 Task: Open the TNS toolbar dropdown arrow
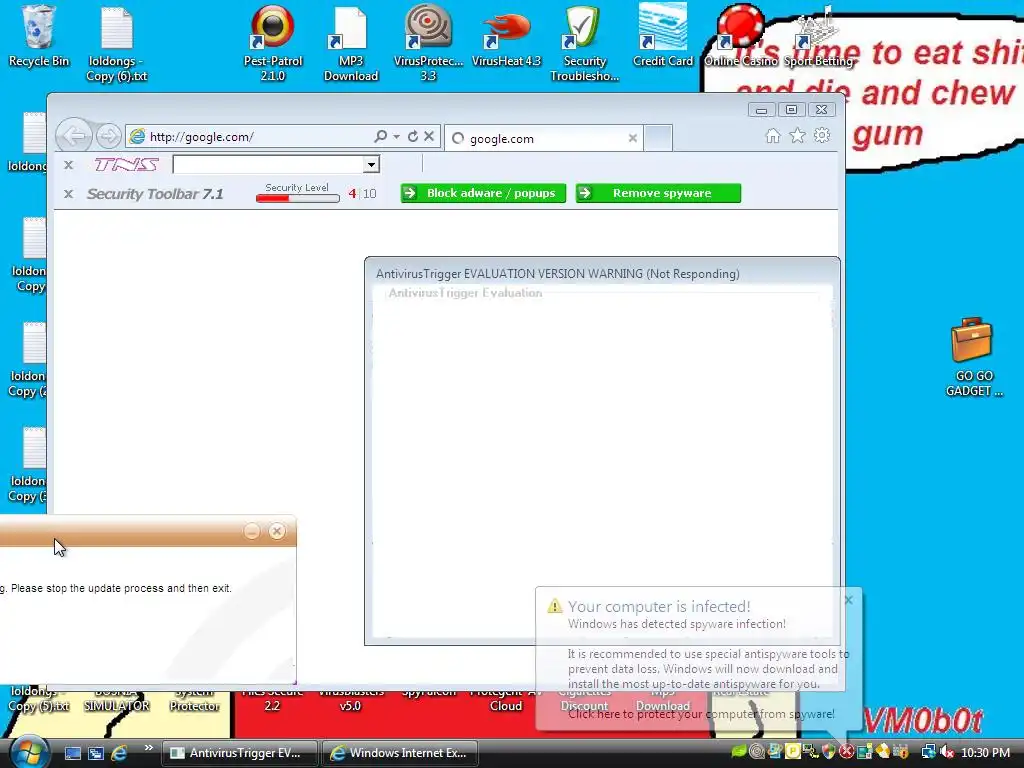(371, 165)
